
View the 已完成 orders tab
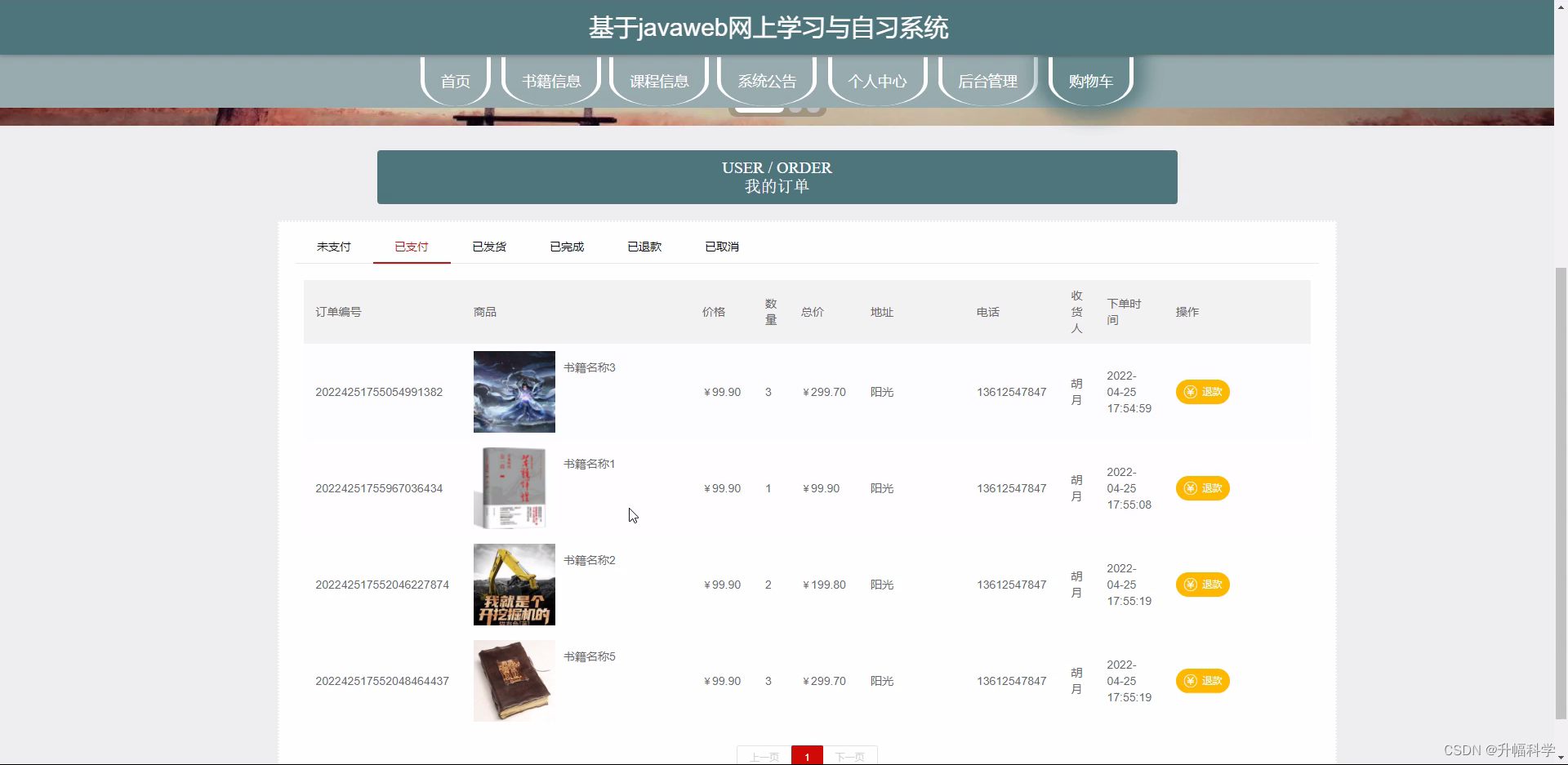tap(566, 246)
